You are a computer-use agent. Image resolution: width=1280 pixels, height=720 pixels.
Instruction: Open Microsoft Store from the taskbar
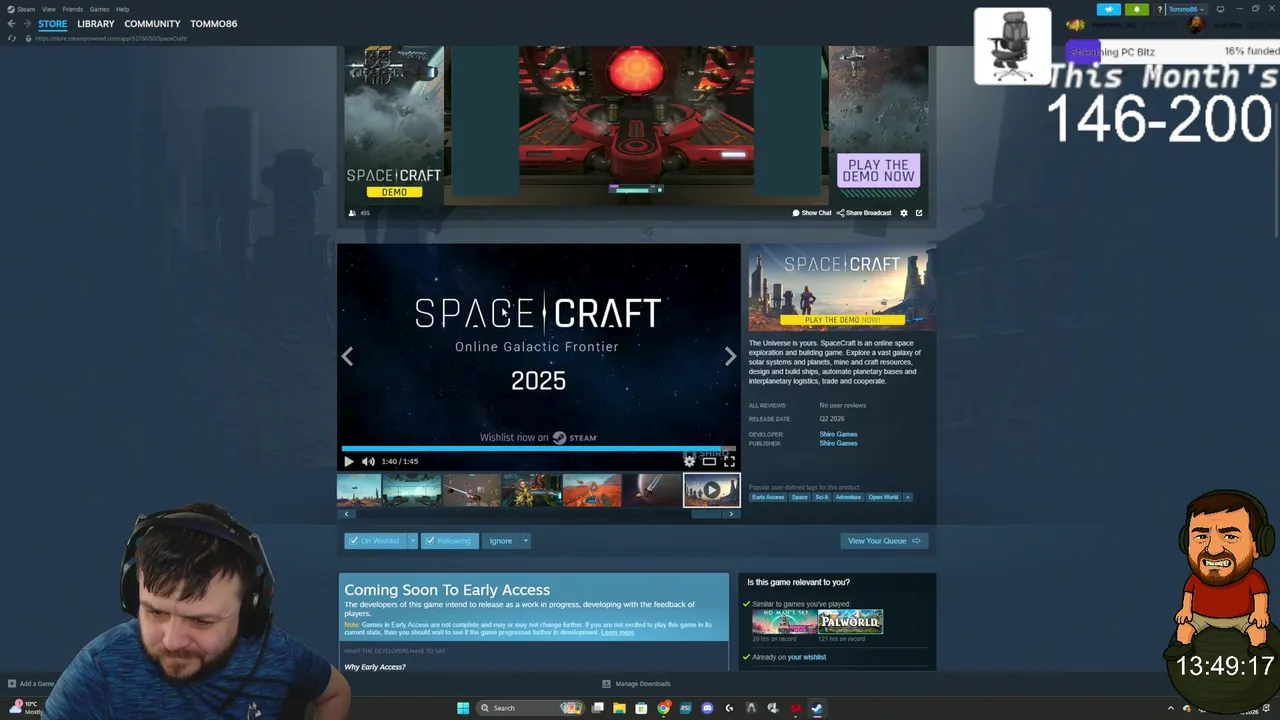pos(641,708)
